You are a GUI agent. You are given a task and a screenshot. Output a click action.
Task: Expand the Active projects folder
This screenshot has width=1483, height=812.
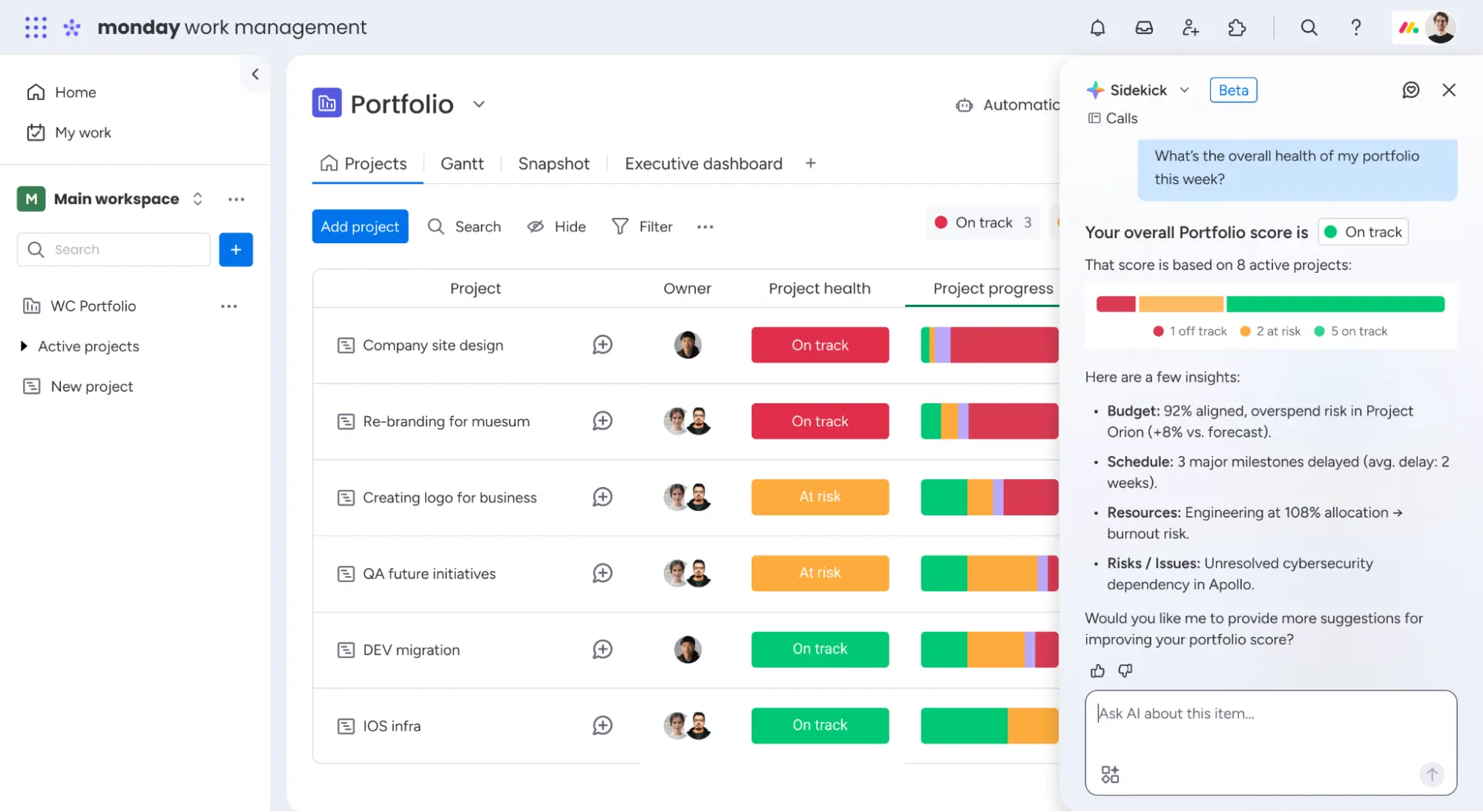pyautogui.click(x=24, y=346)
